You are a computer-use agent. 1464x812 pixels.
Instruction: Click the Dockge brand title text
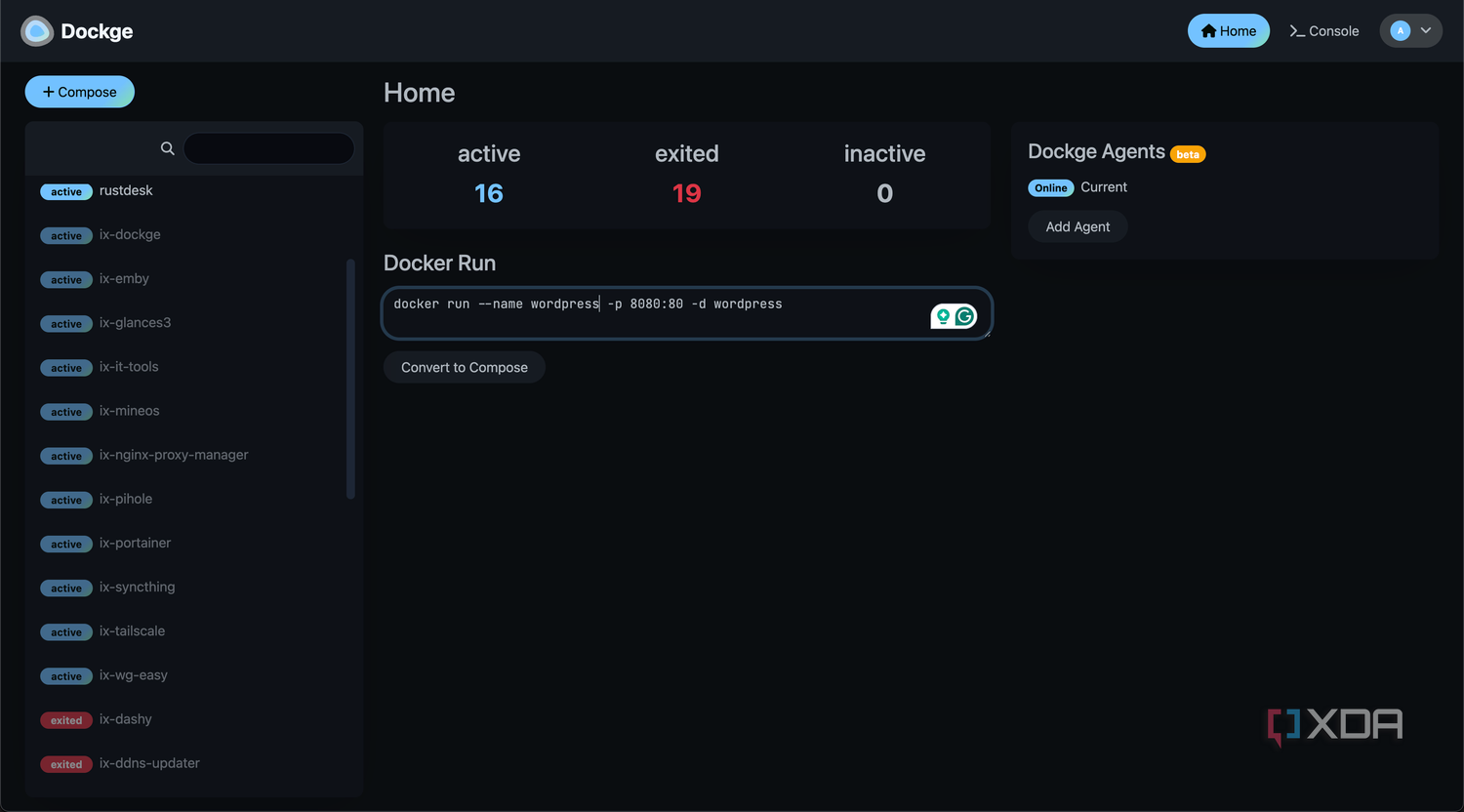[97, 31]
